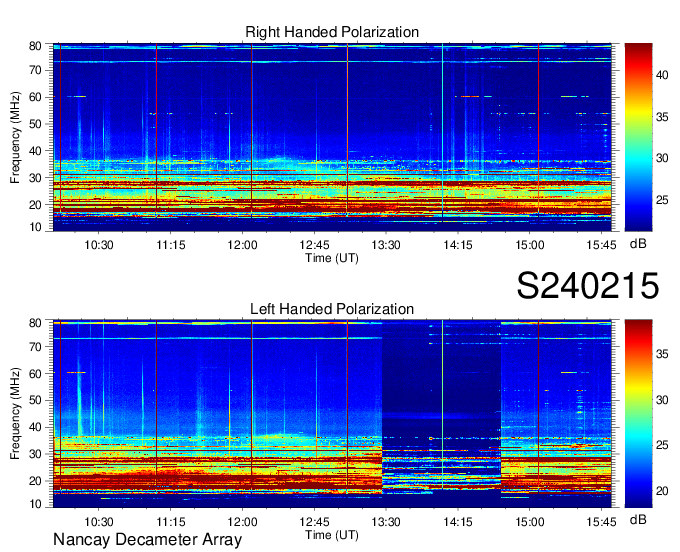Image resolution: width=680 pixels, height=552 pixels.
Task: Click the 'dB' unit label beside lower color bar
Action: [x=638, y=519]
